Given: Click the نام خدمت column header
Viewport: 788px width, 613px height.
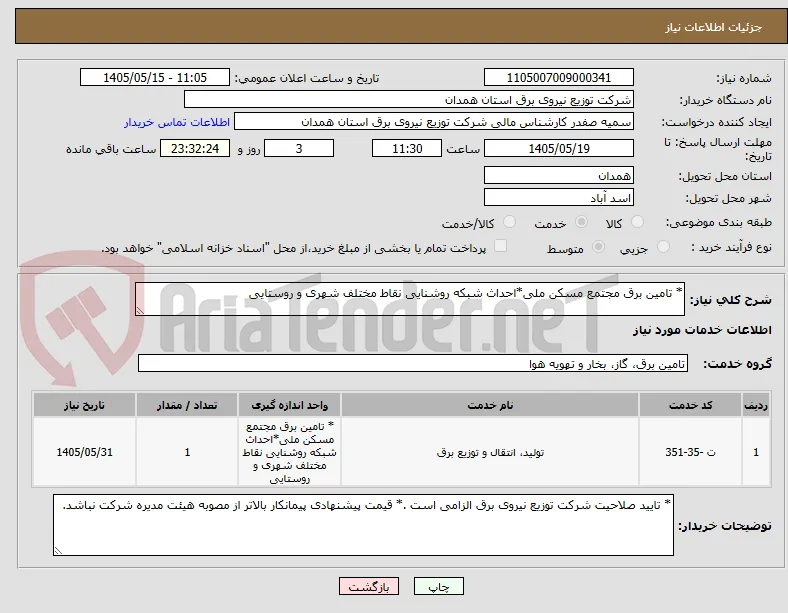Looking at the screenshot, I should click(490, 405).
